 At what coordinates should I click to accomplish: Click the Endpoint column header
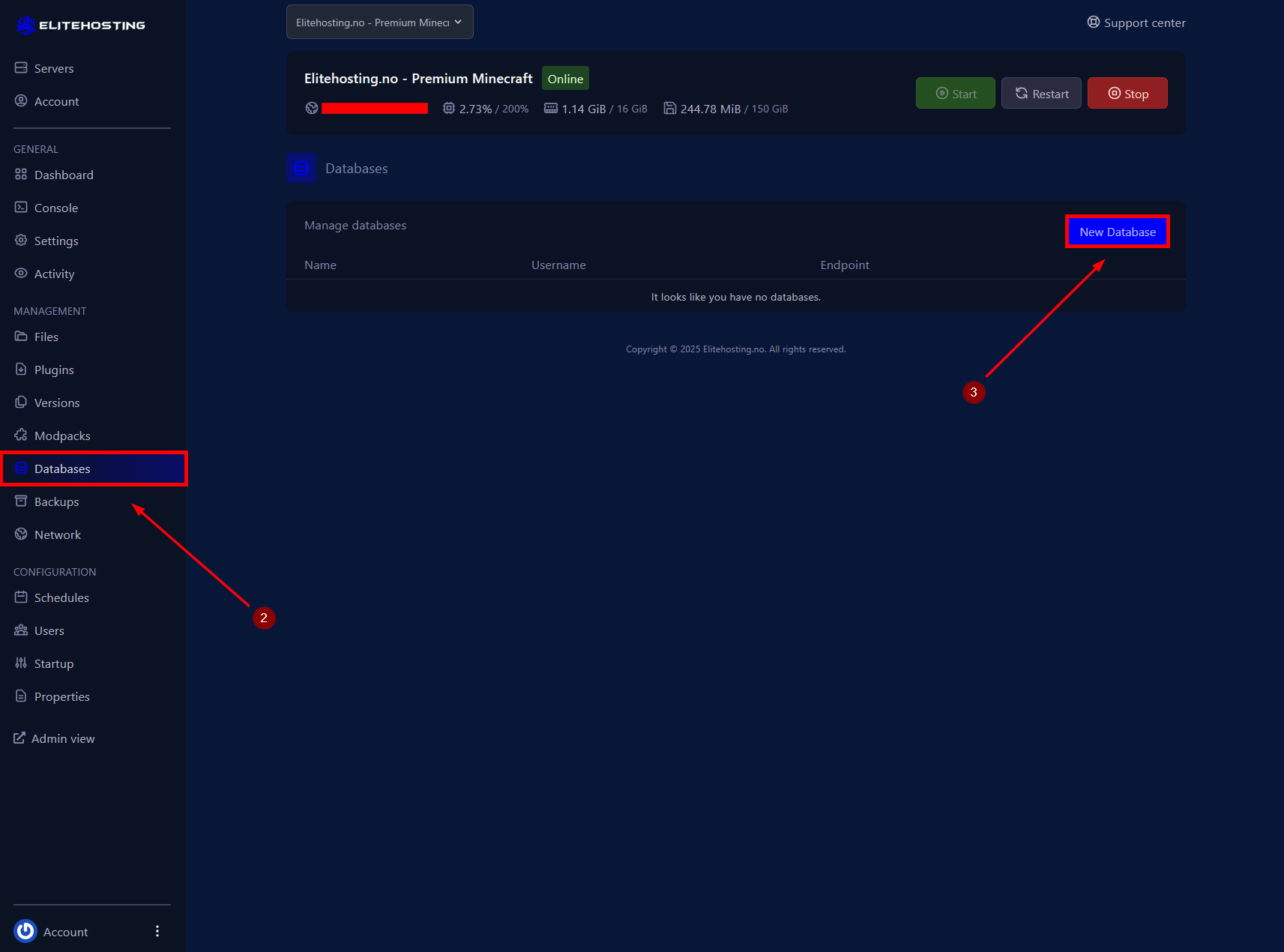[x=845, y=265]
